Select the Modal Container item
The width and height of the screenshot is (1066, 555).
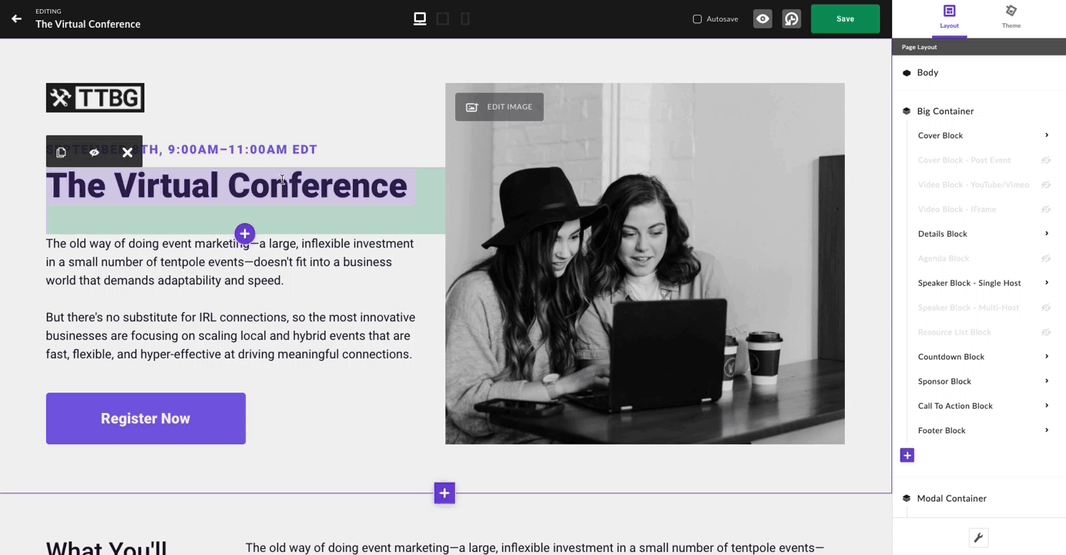pos(951,499)
